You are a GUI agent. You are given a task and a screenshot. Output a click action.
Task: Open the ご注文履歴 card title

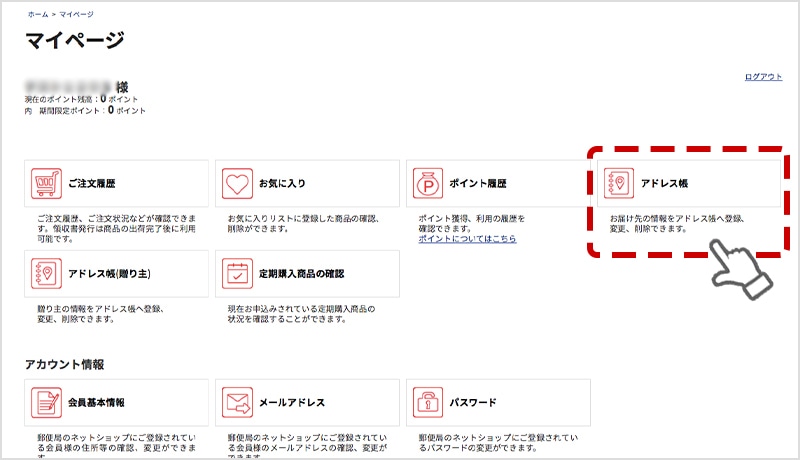93,184
